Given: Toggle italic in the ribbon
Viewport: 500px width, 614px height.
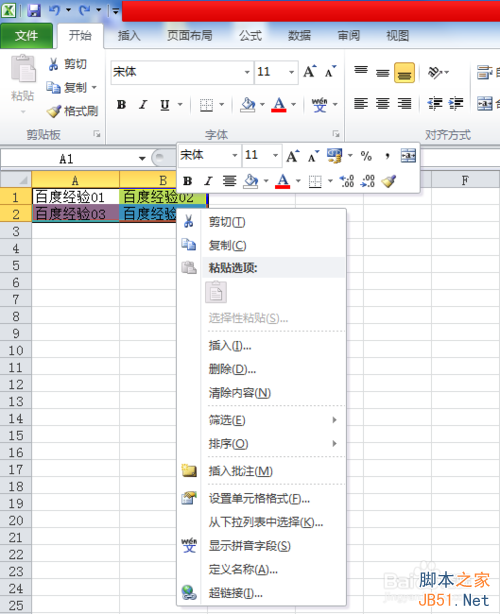Looking at the screenshot, I should click(x=143, y=105).
